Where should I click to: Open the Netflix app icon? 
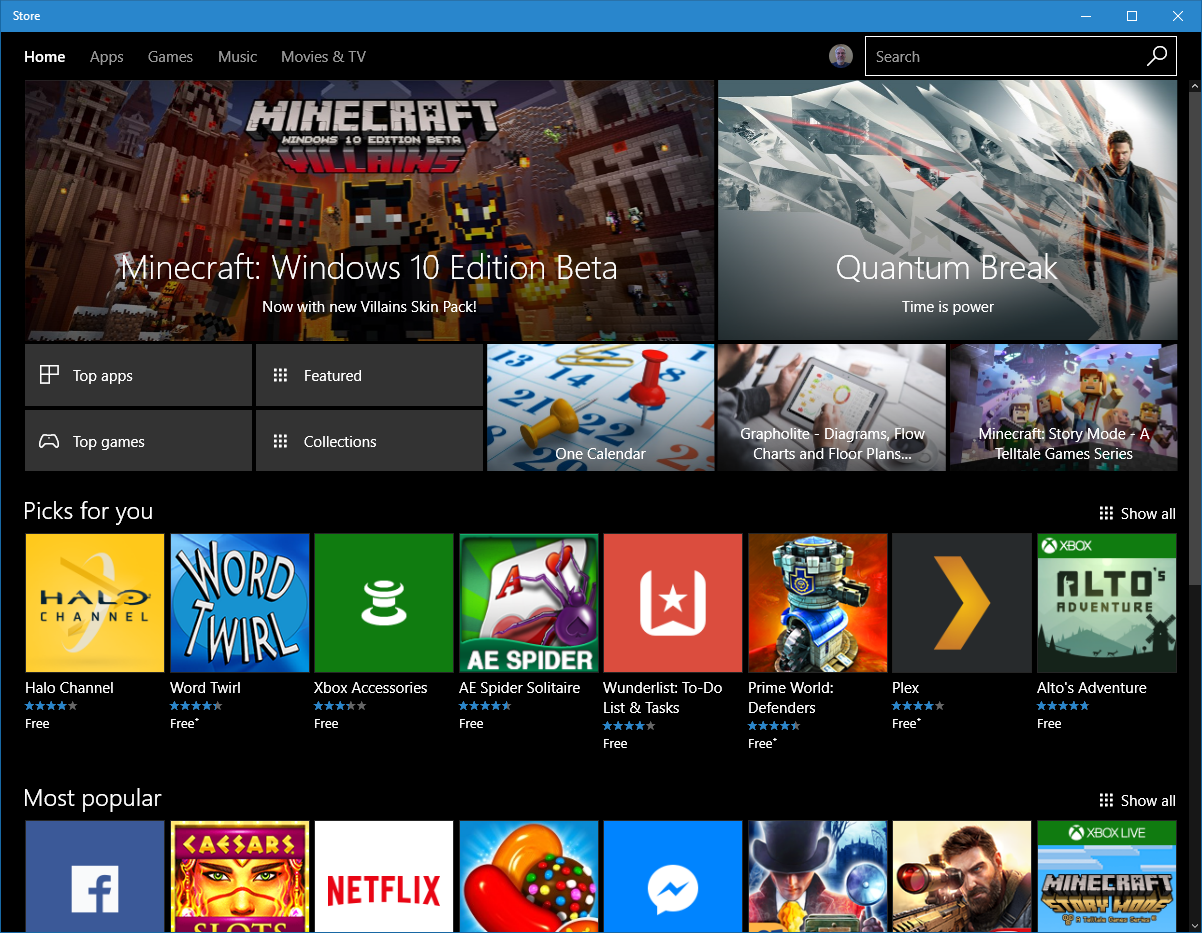coord(384,877)
